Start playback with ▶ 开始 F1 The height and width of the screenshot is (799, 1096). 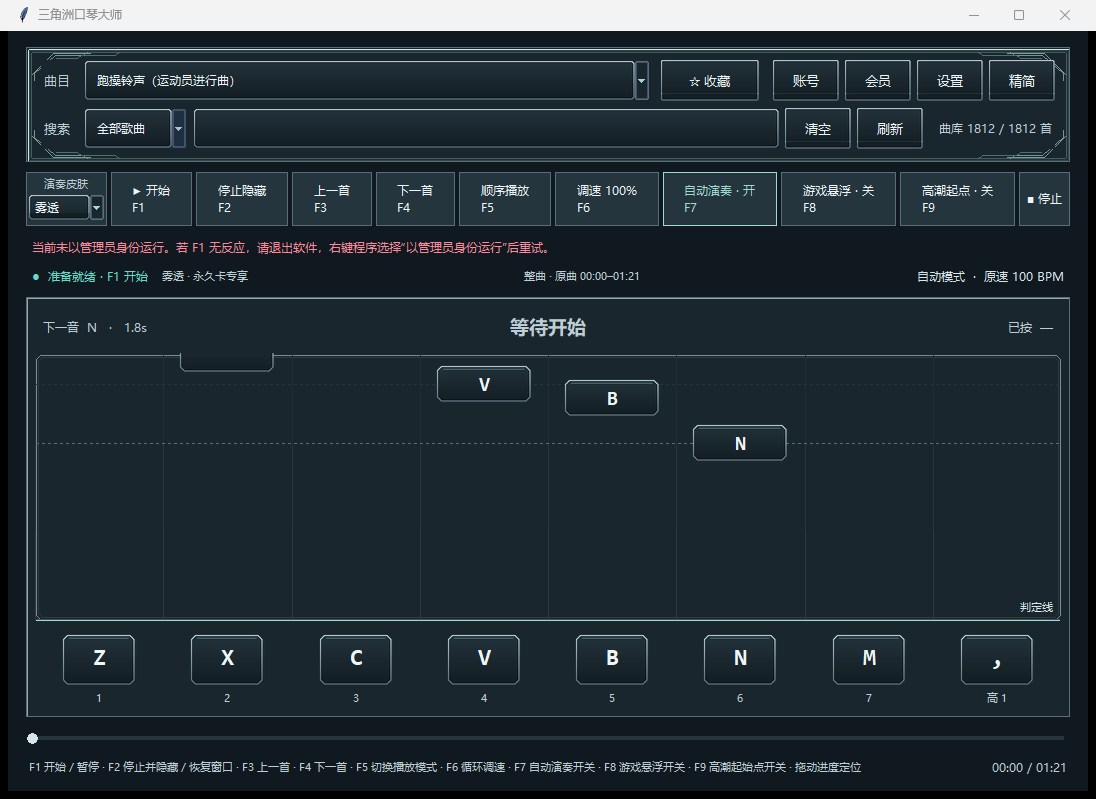point(151,199)
